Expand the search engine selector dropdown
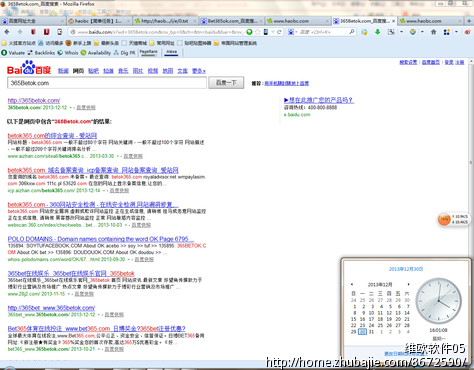The image size is (474, 370). tap(292, 32)
